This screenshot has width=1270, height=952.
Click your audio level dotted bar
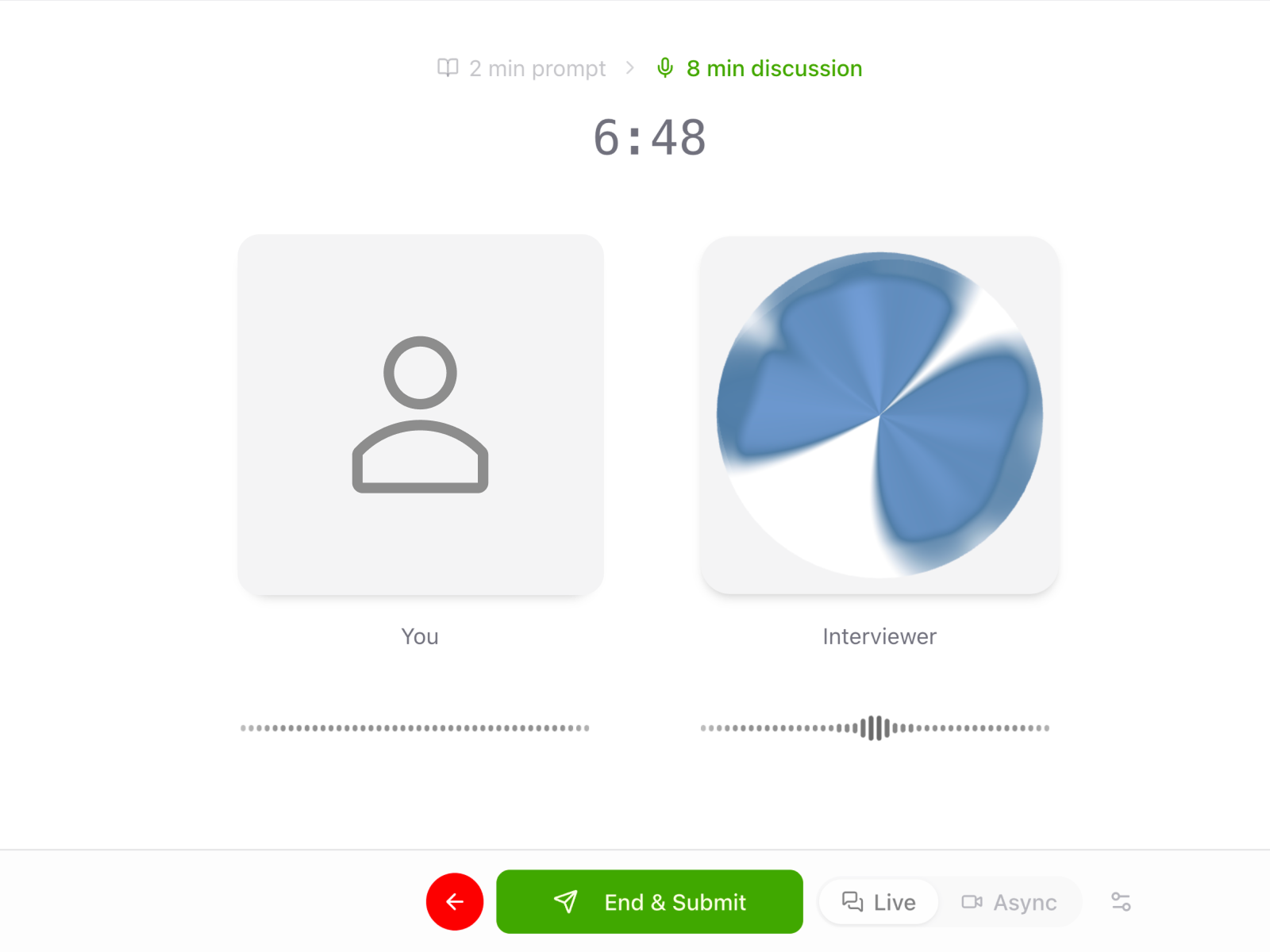point(415,727)
